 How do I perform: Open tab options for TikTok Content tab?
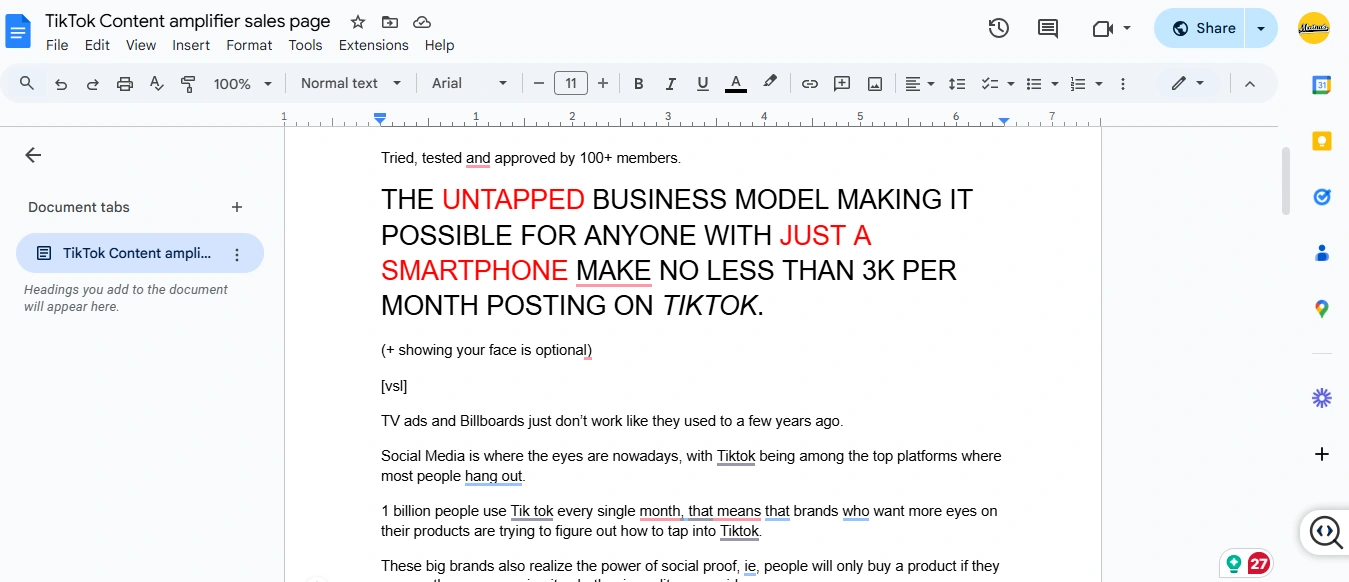237,254
